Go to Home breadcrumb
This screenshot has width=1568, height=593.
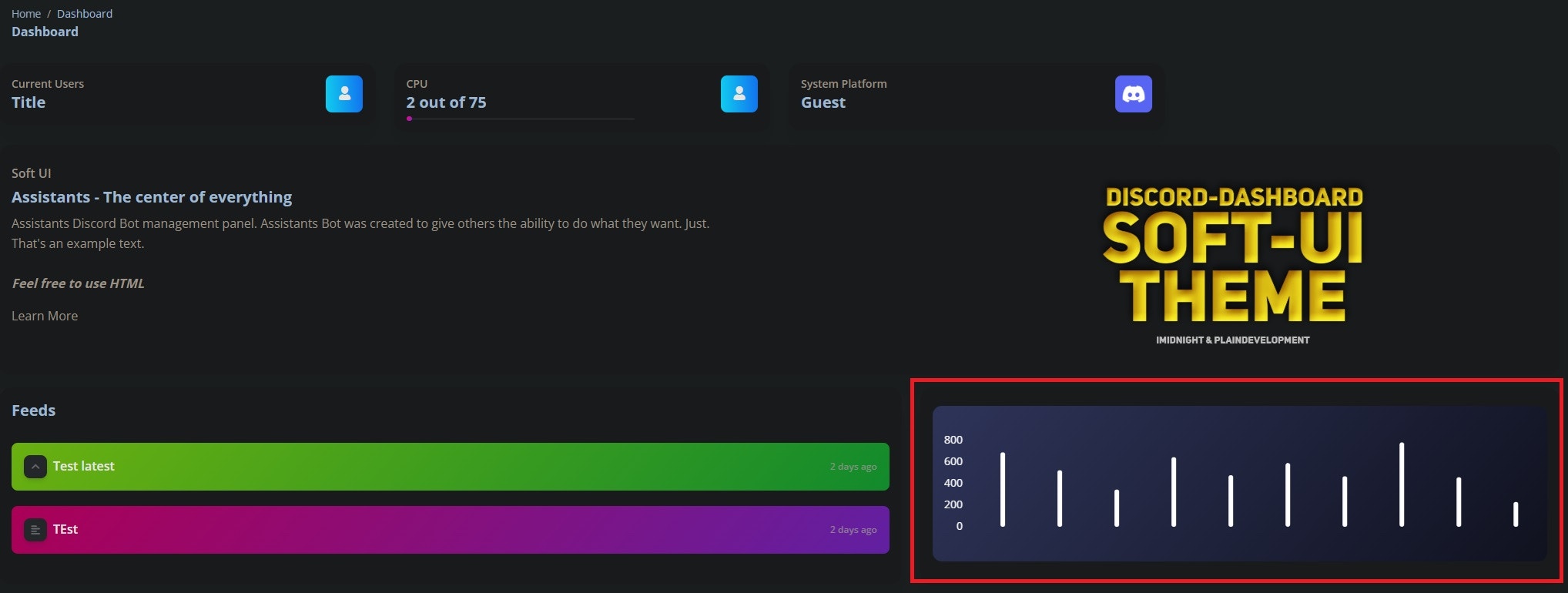tap(26, 14)
